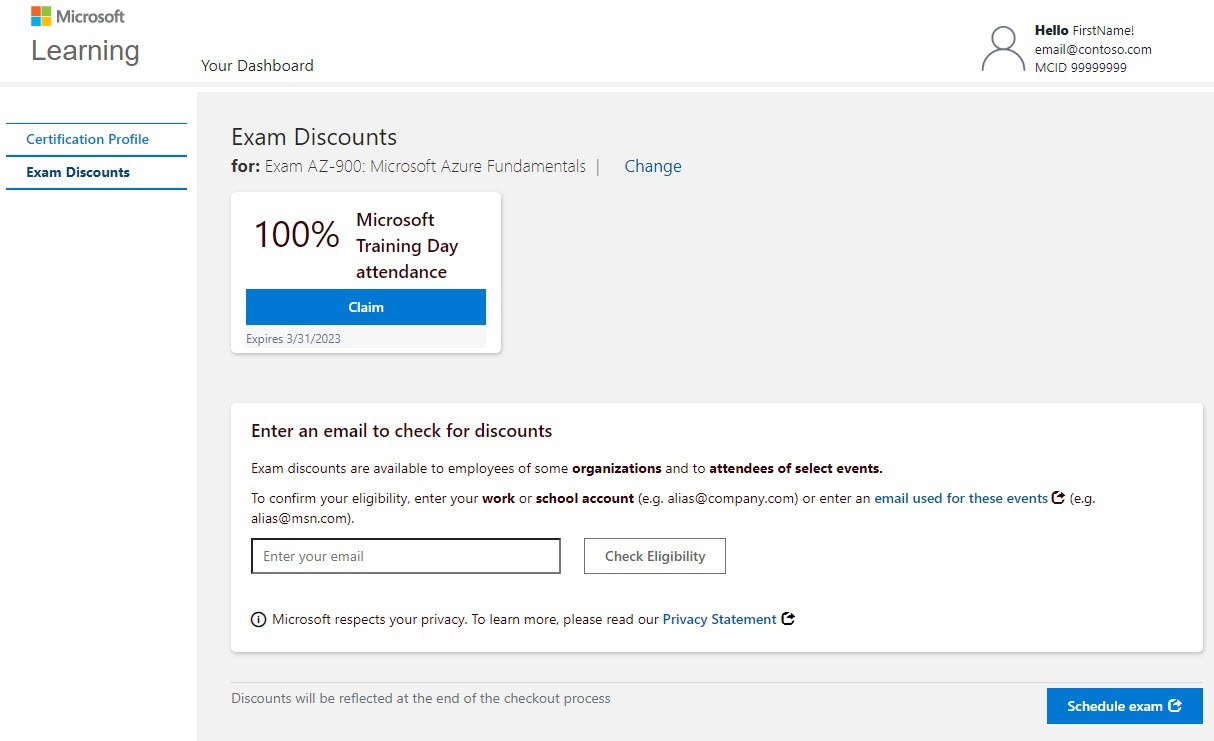Image resolution: width=1214 pixels, height=741 pixels.
Task: Claim the 100% Training Day discount
Action: point(365,306)
